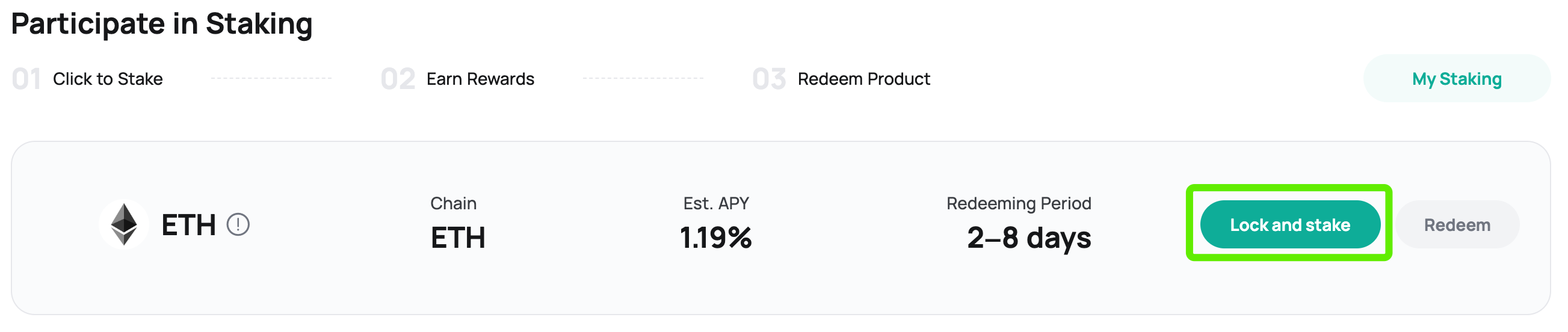Click the Ethereum diamond logo icon

[x=123, y=224]
